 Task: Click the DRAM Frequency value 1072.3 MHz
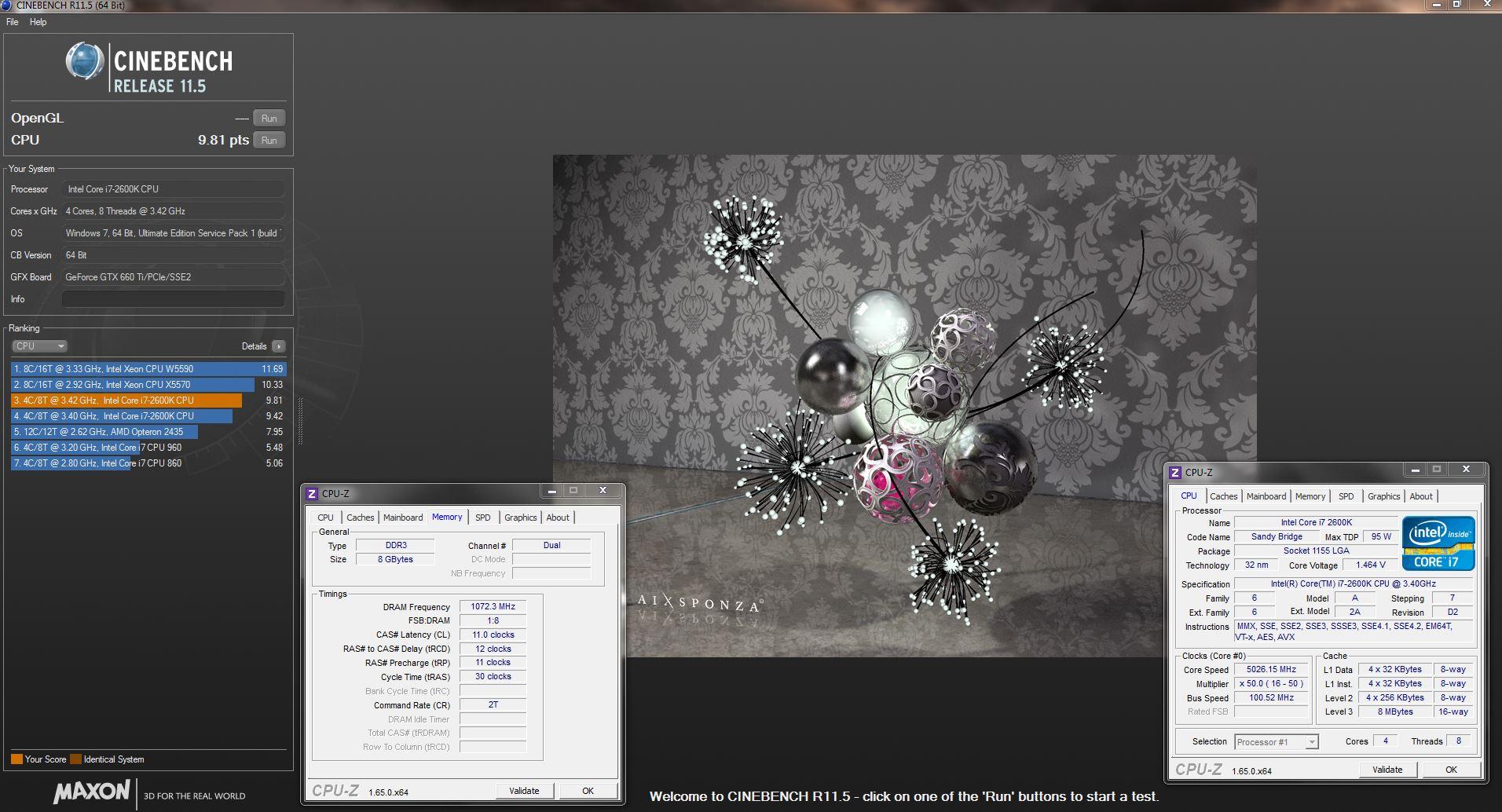[493, 607]
